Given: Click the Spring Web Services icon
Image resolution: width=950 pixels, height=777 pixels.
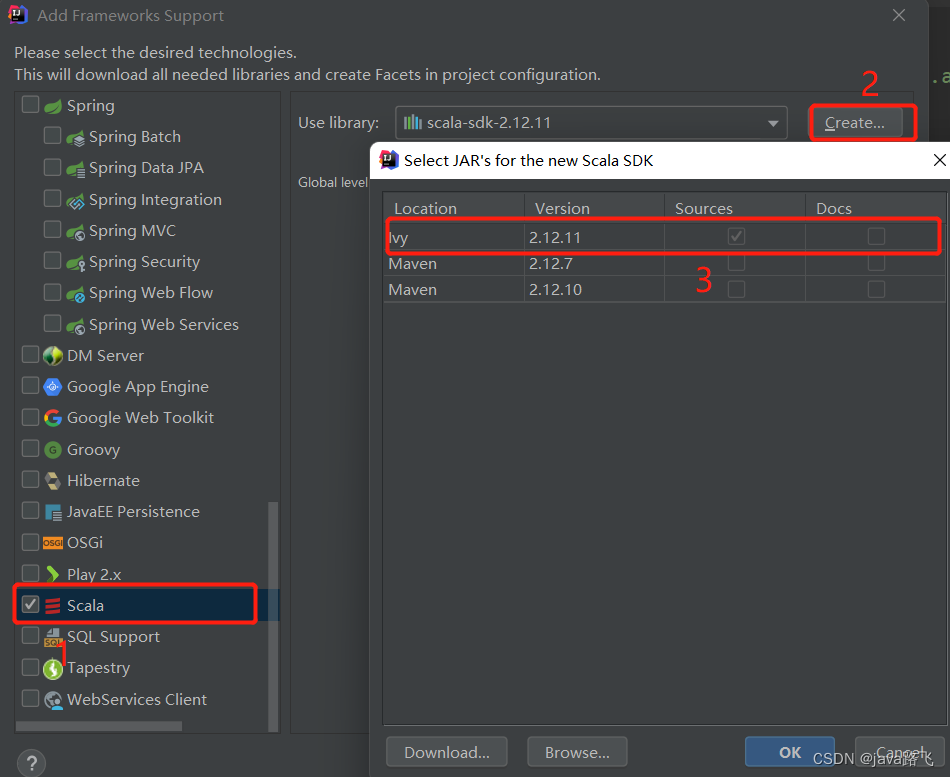Looking at the screenshot, I should (x=75, y=325).
